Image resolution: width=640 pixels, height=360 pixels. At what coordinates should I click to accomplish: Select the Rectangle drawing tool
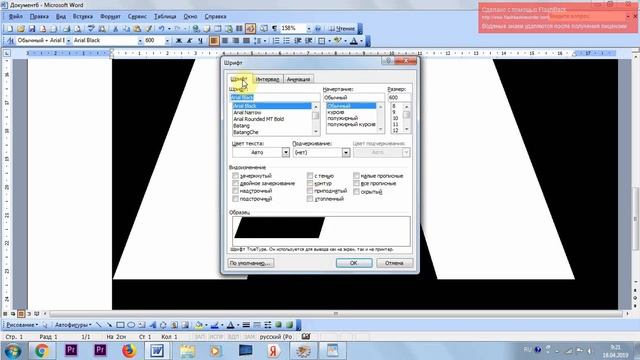pyautogui.click(x=120, y=325)
